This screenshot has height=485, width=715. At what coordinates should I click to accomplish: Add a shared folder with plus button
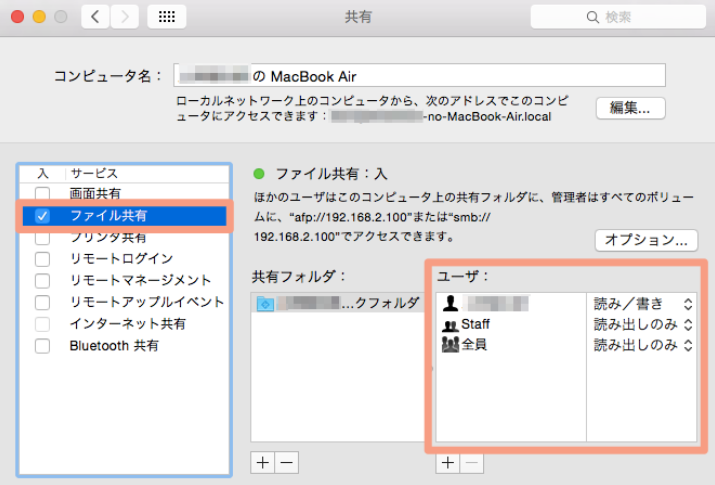[x=263, y=463]
